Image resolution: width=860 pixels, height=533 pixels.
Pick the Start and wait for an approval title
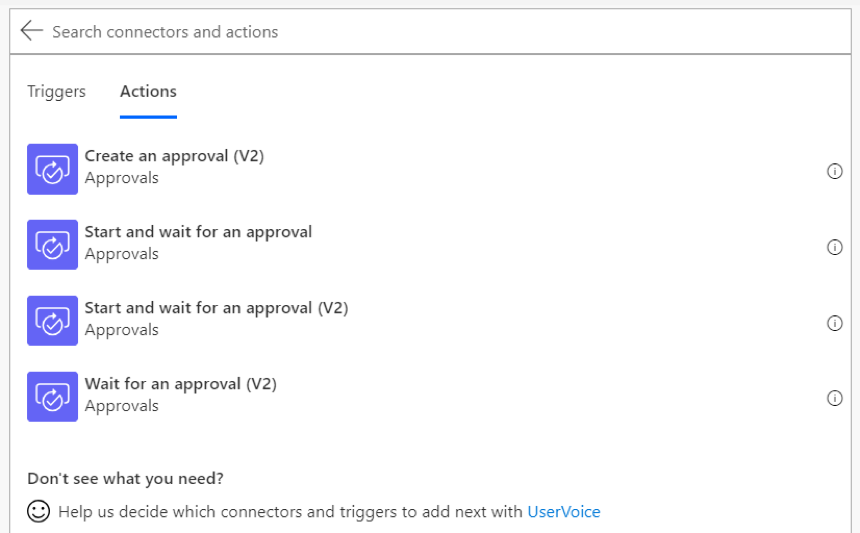[x=198, y=232]
